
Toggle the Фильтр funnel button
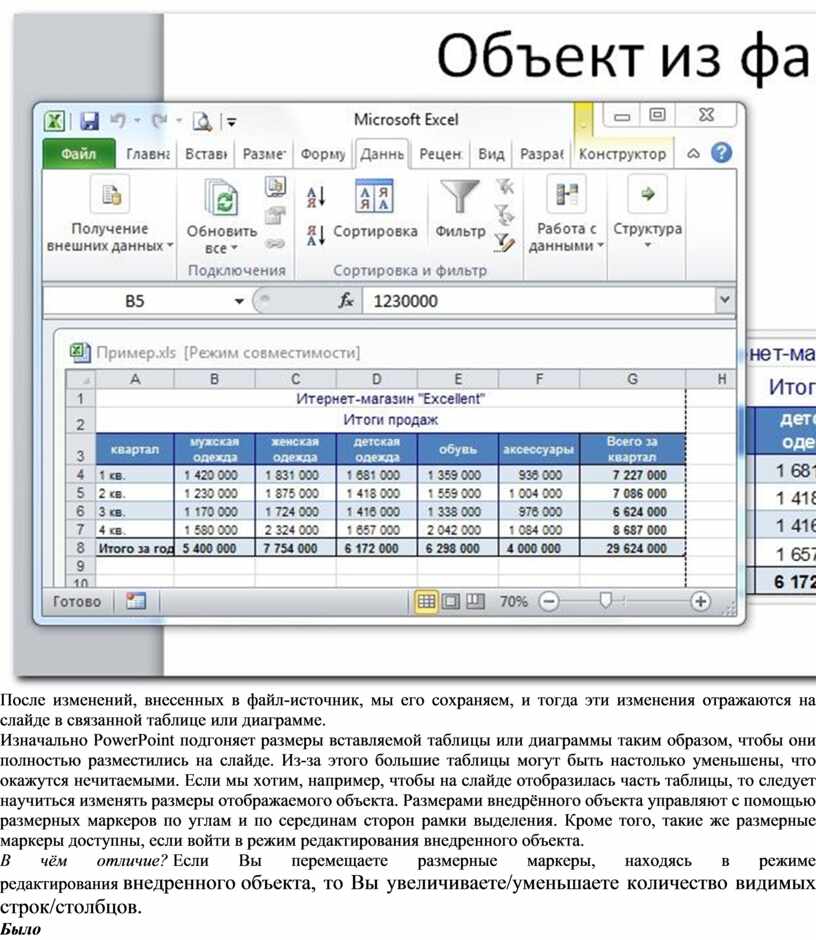coord(460,210)
